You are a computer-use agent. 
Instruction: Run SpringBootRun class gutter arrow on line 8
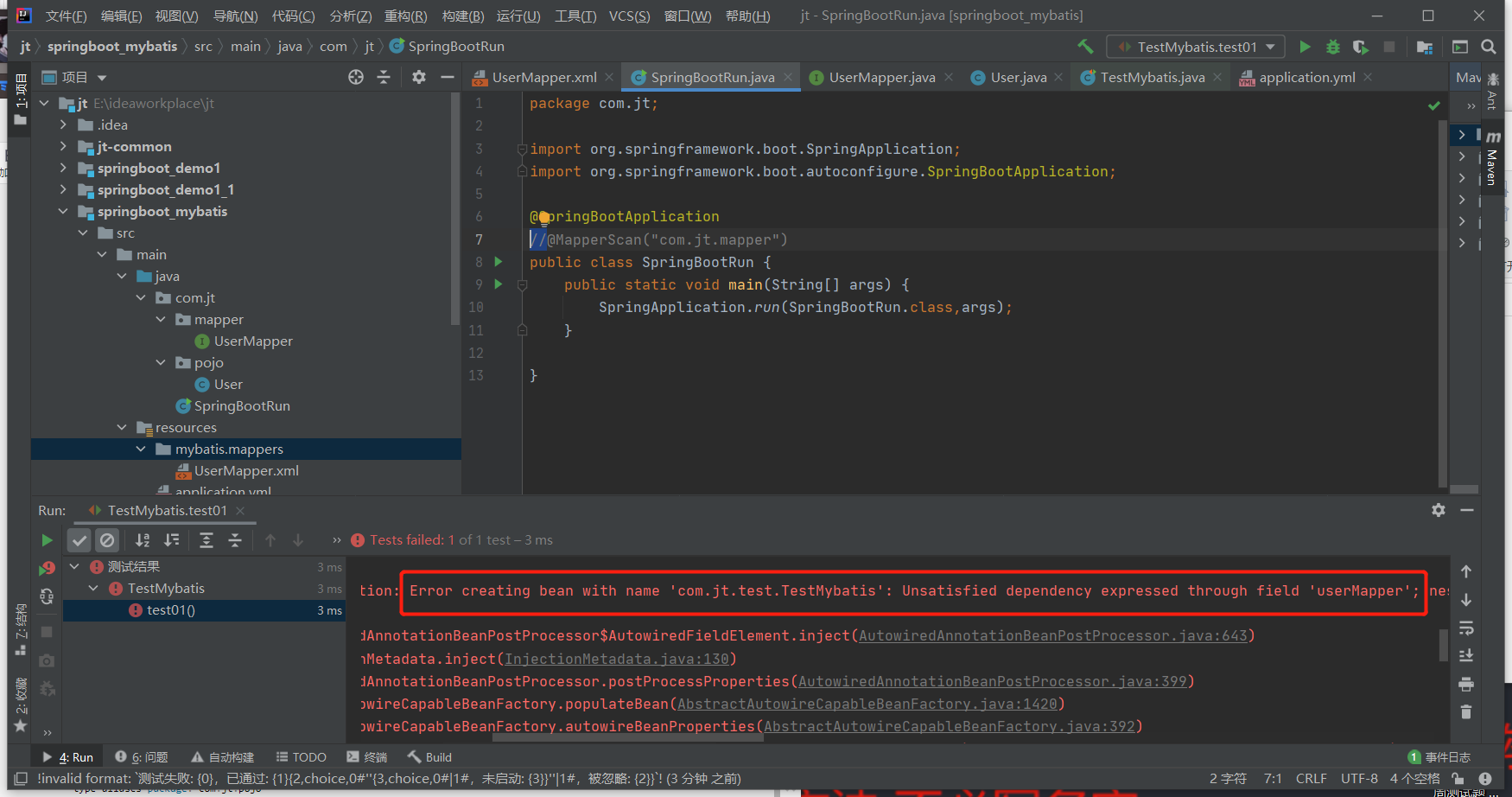[499, 261]
